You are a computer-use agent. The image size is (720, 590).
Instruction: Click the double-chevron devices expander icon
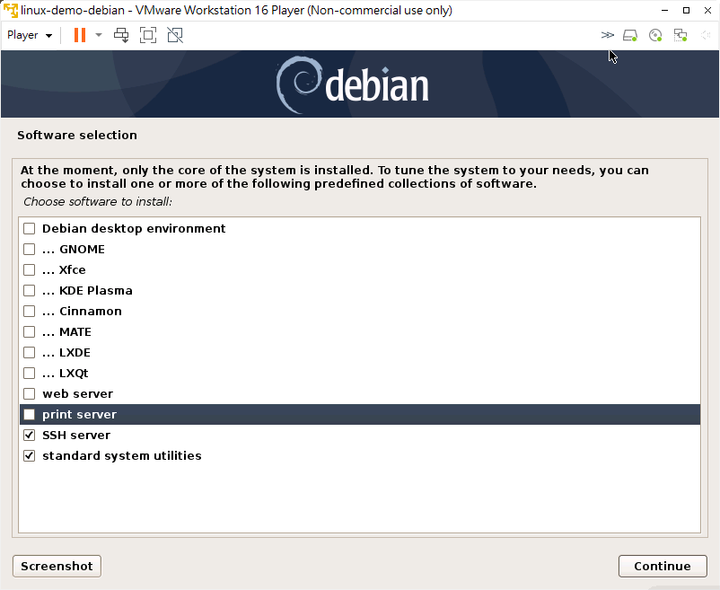[x=607, y=35]
